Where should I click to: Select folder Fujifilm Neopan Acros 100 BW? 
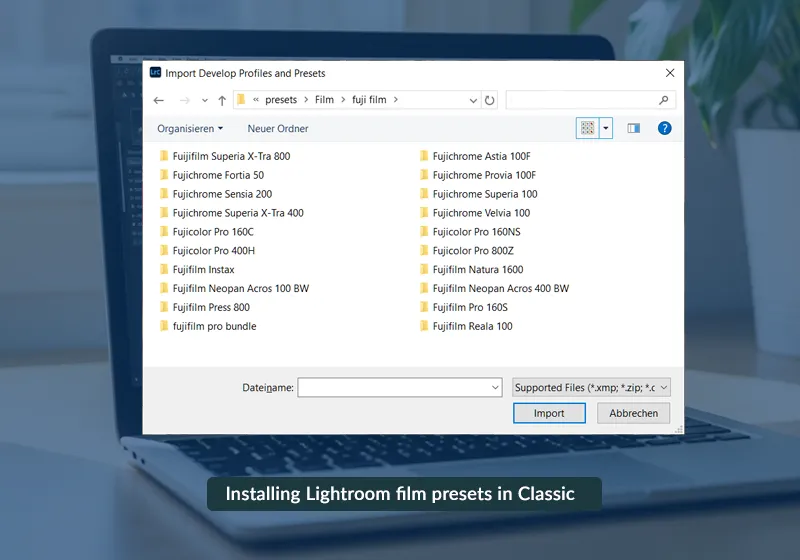click(x=235, y=288)
